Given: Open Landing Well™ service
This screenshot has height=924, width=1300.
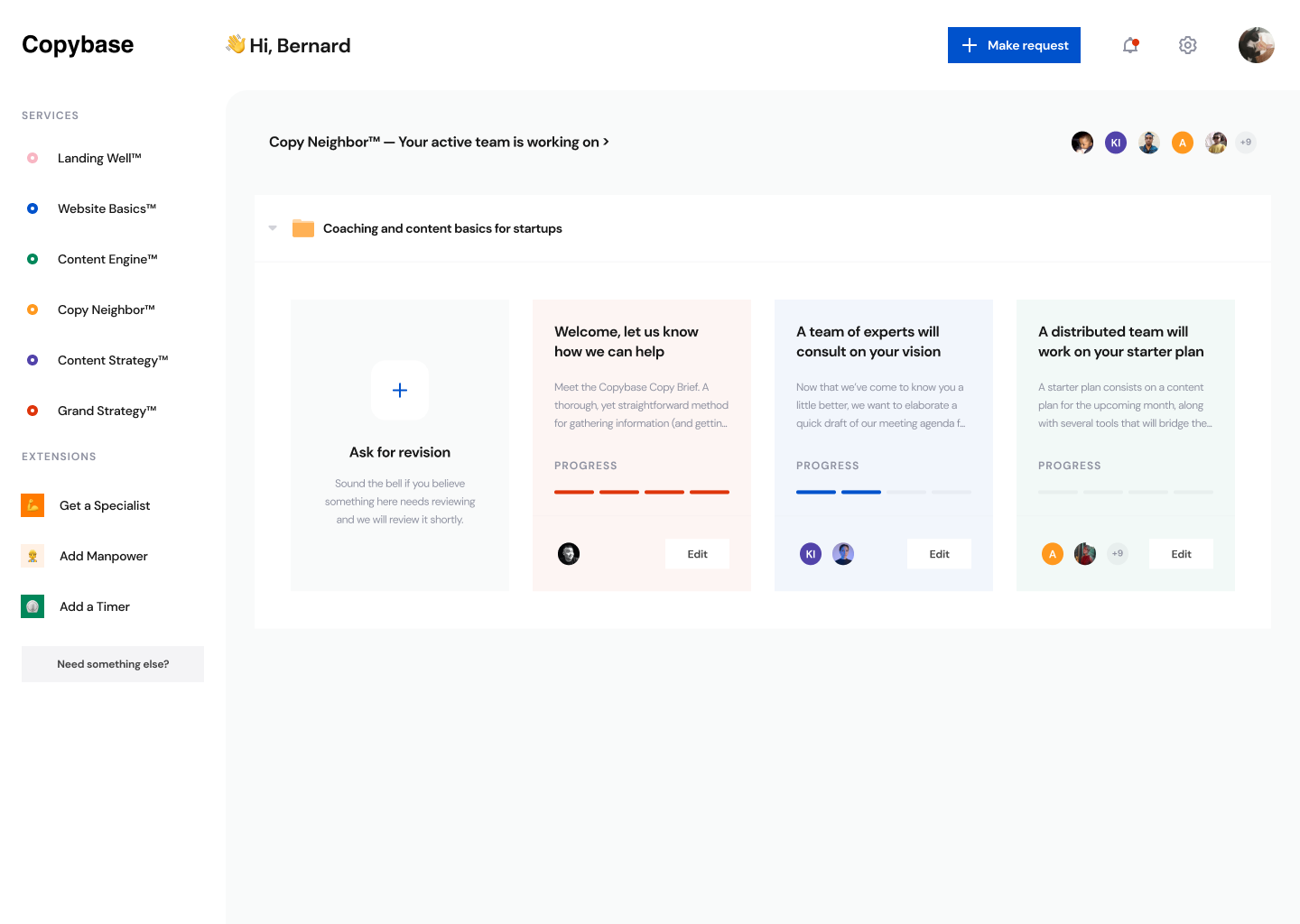Looking at the screenshot, I should pos(99,158).
